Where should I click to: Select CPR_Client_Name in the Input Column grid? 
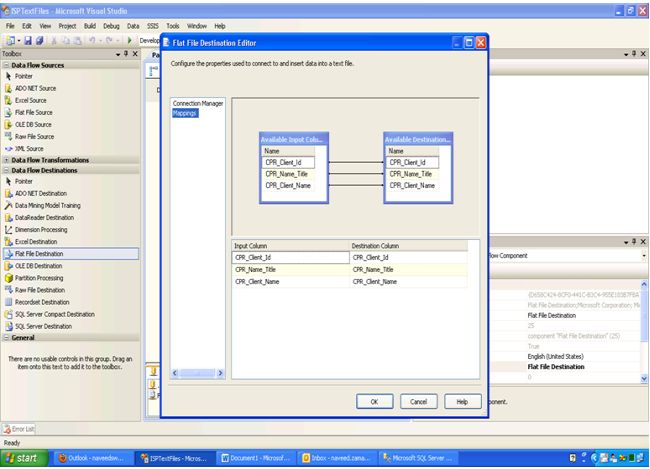[x=290, y=282]
